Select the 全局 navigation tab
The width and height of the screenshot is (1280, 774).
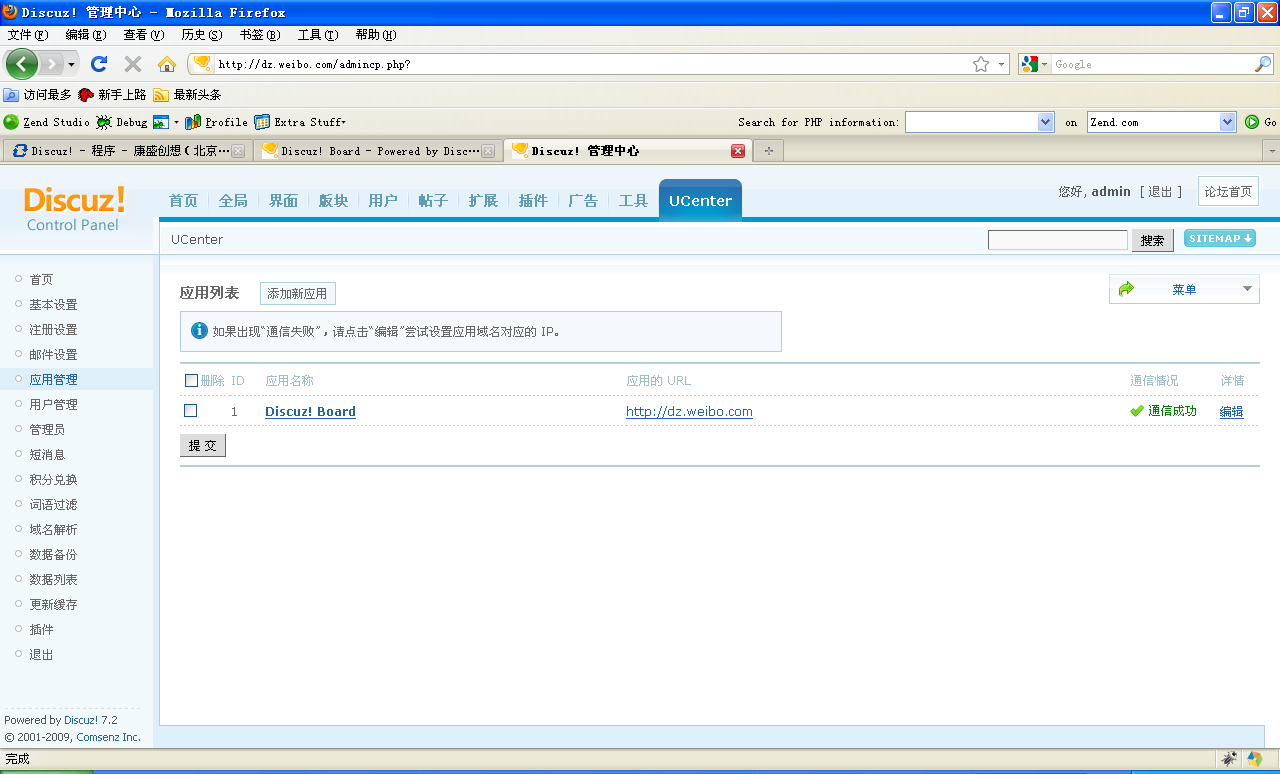[x=233, y=201]
